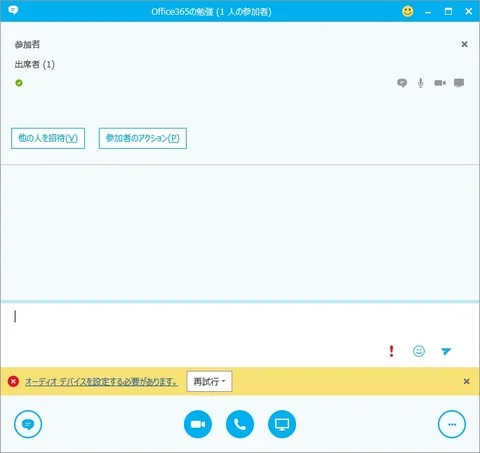
Task: Click the attendee's IM chat status icon
Action: tap(402, 83)
